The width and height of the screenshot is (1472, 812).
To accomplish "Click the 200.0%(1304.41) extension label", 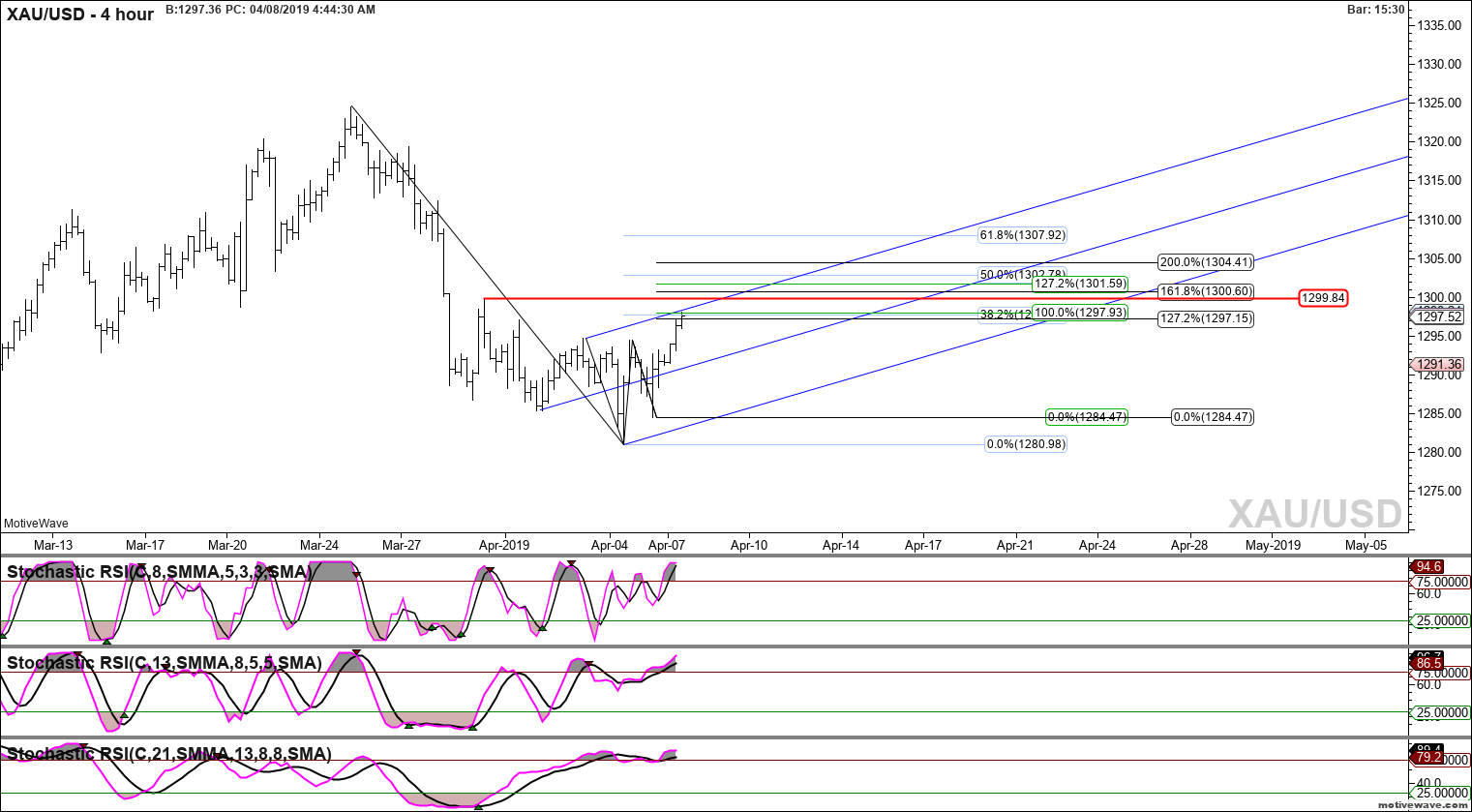I will pos(1206,262).
